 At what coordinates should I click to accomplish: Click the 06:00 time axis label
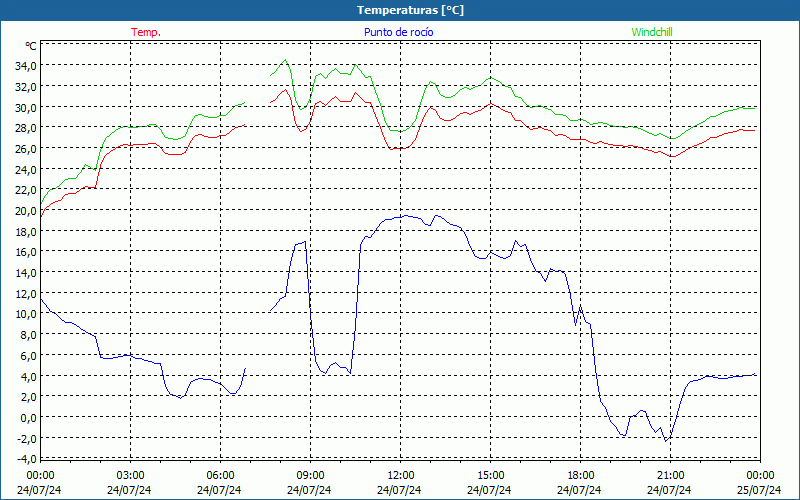(220, 476)
